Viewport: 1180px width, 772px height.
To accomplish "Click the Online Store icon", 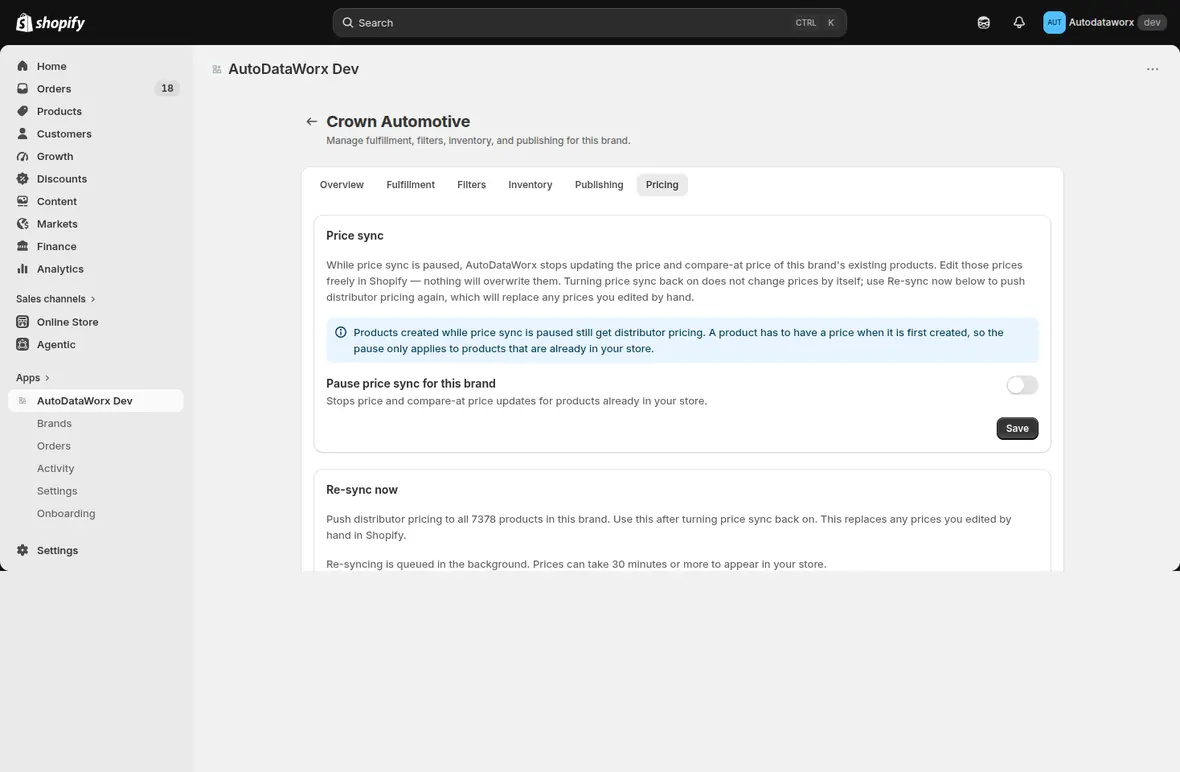I will (23, 322).
